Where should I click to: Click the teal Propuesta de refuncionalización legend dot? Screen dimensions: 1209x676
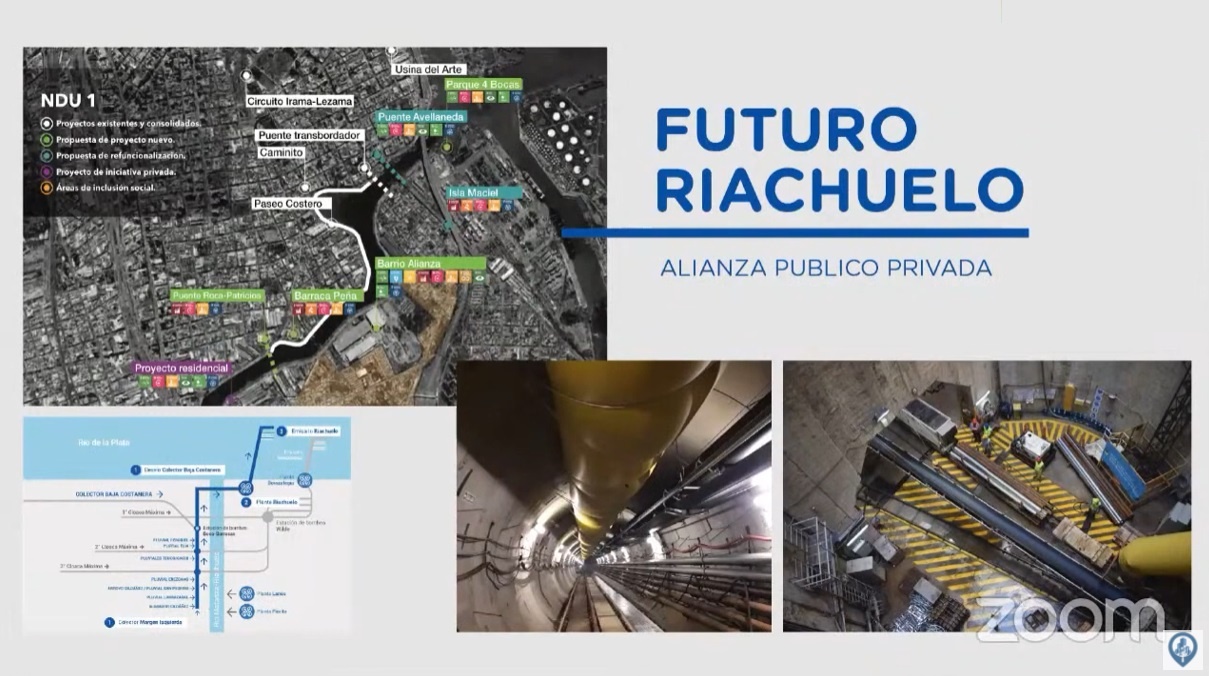pyautogui.click(x=45, y=155)
